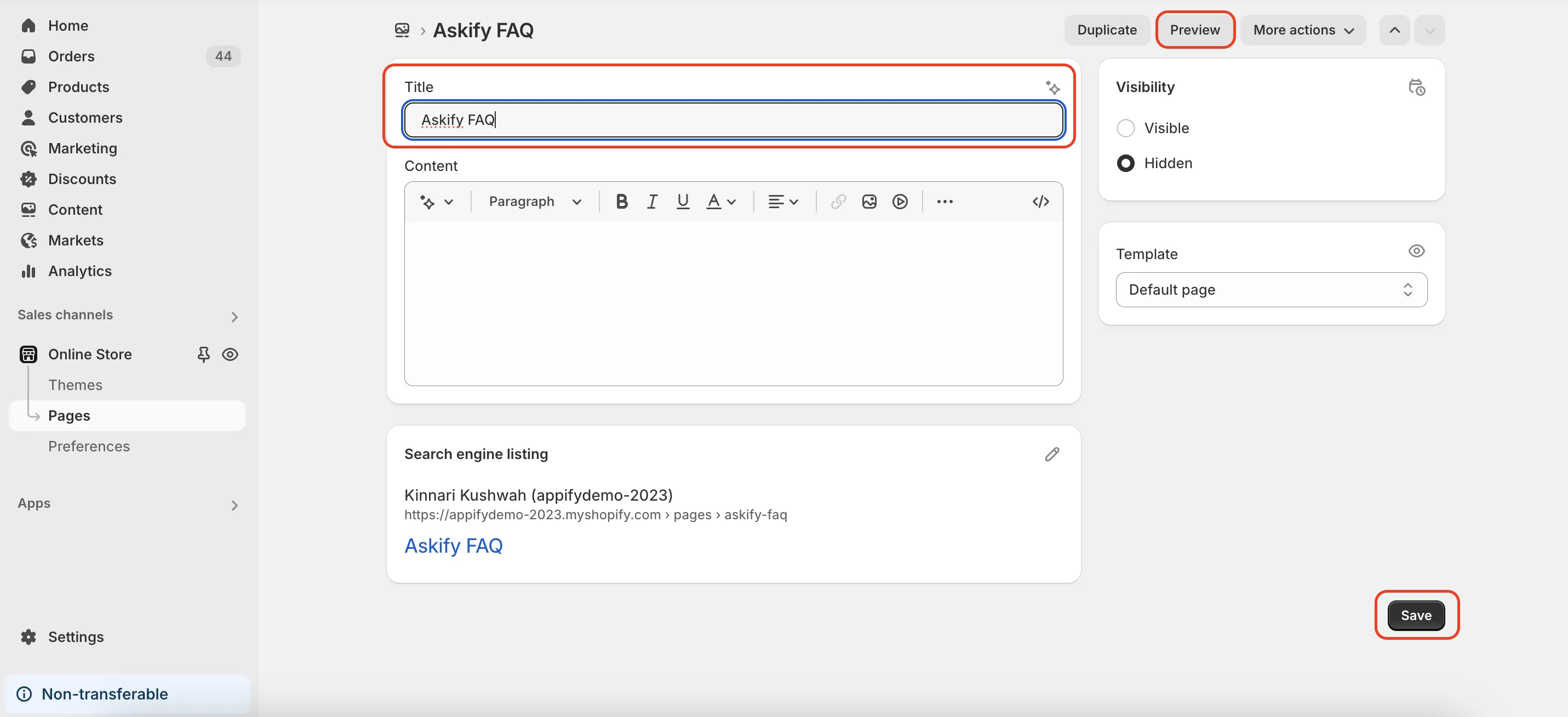This screenshot has height=717, width=1568.
Task: Click the Online Store shop icon
Action: click(x=28, y=354)
